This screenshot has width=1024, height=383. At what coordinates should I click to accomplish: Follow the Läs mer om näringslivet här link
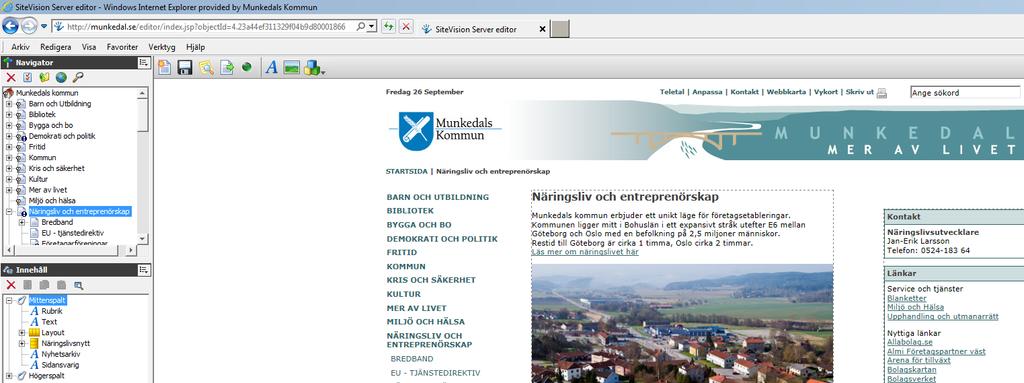[585, 252]
